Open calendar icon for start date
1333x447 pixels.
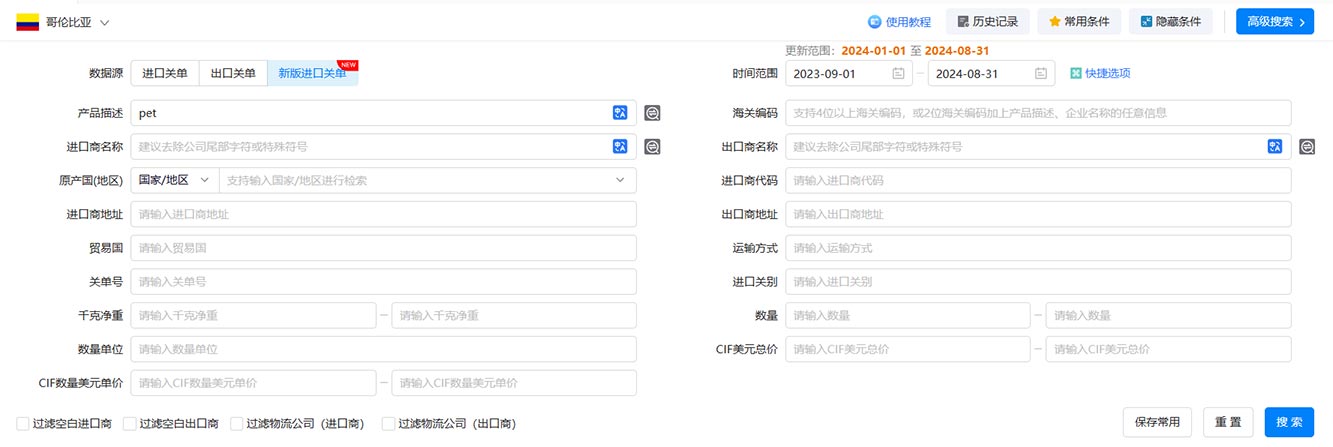[x=898, y=73]
